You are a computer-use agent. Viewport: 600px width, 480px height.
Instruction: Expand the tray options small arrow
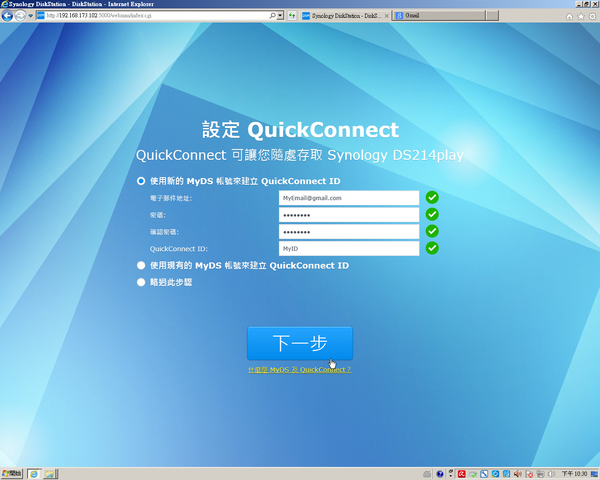coord(451,474)
